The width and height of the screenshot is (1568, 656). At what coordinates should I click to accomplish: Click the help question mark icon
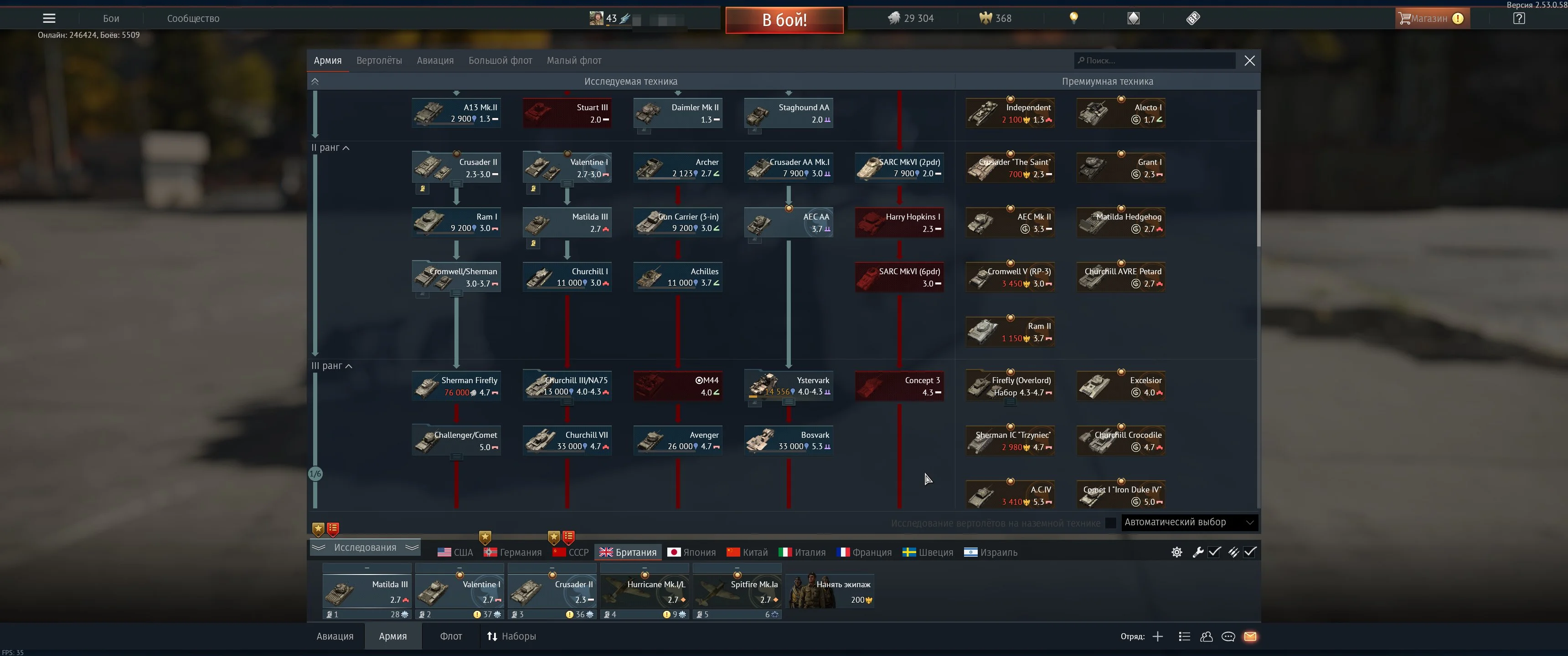click(x=1519, y=18)
